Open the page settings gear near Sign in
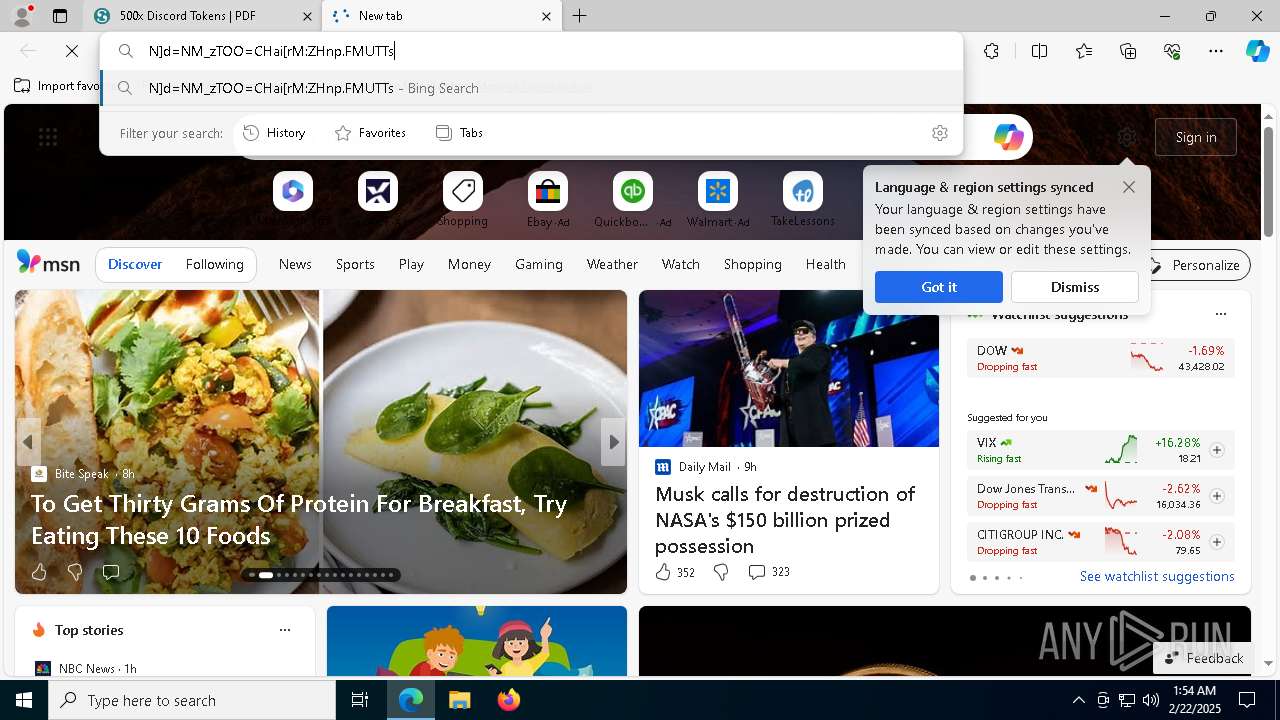Image resolution: width=1280 pixels, height=720 pixels. coord(1127,137)
